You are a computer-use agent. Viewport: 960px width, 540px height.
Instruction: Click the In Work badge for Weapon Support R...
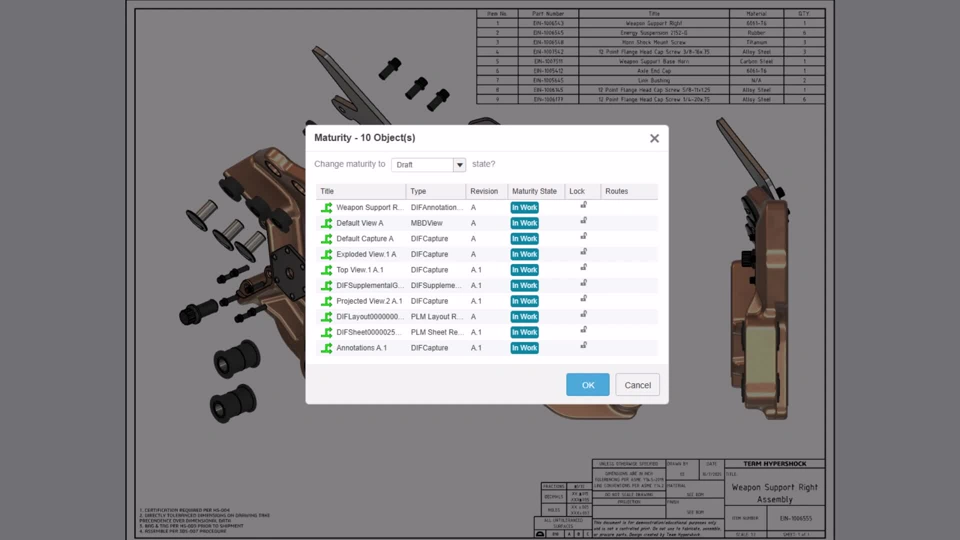pos(525,208)
